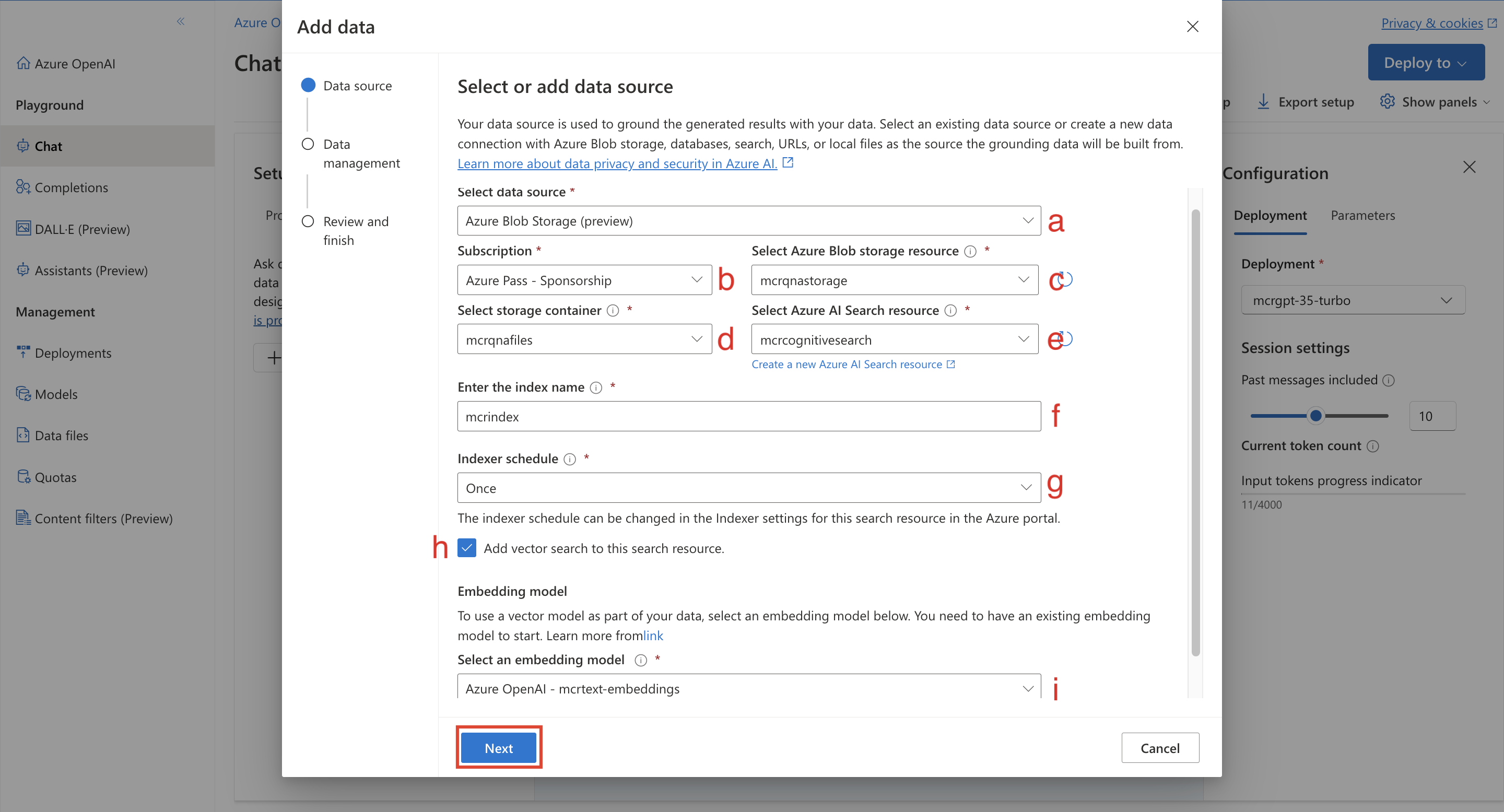Select the Data source step
Screen dimensions: 1504x812
[347, 86]
